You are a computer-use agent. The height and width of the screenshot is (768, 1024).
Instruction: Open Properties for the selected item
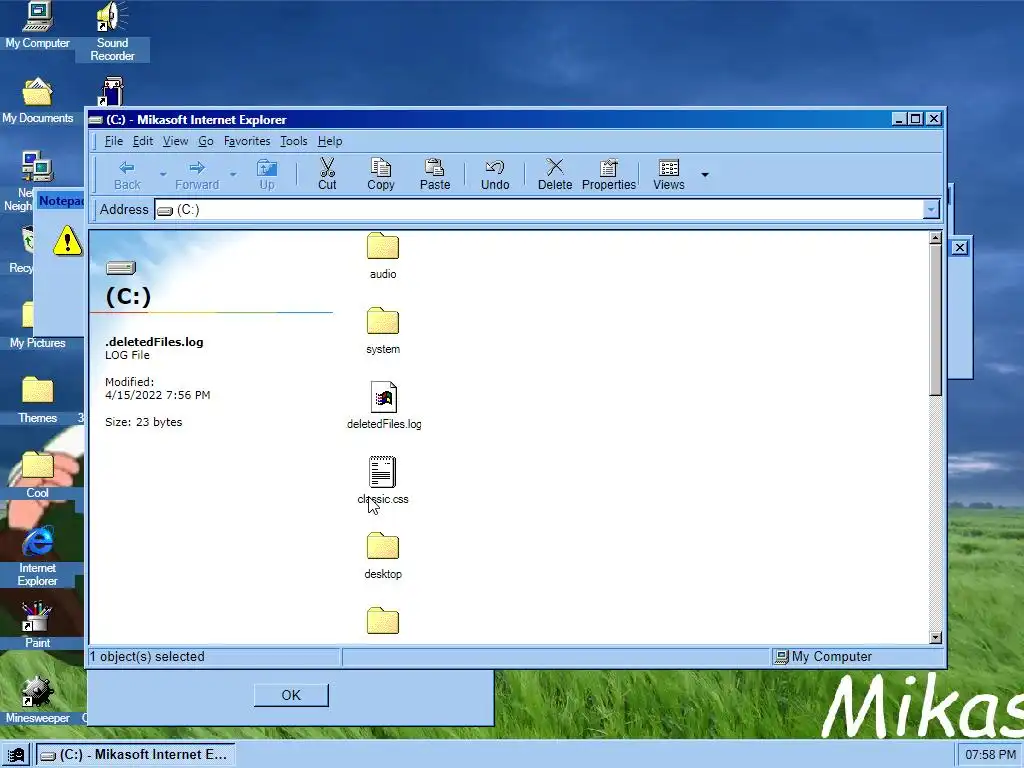point(609,175)
